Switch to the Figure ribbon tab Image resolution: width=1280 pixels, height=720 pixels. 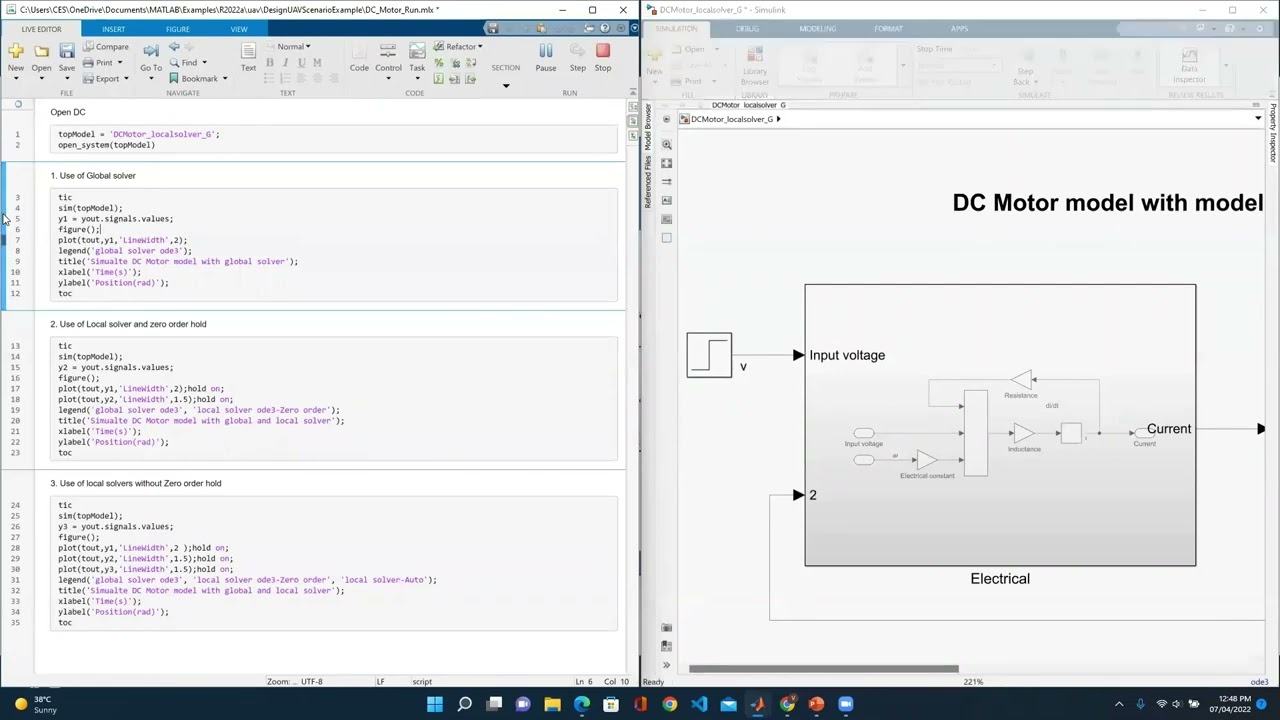[177, 29]
